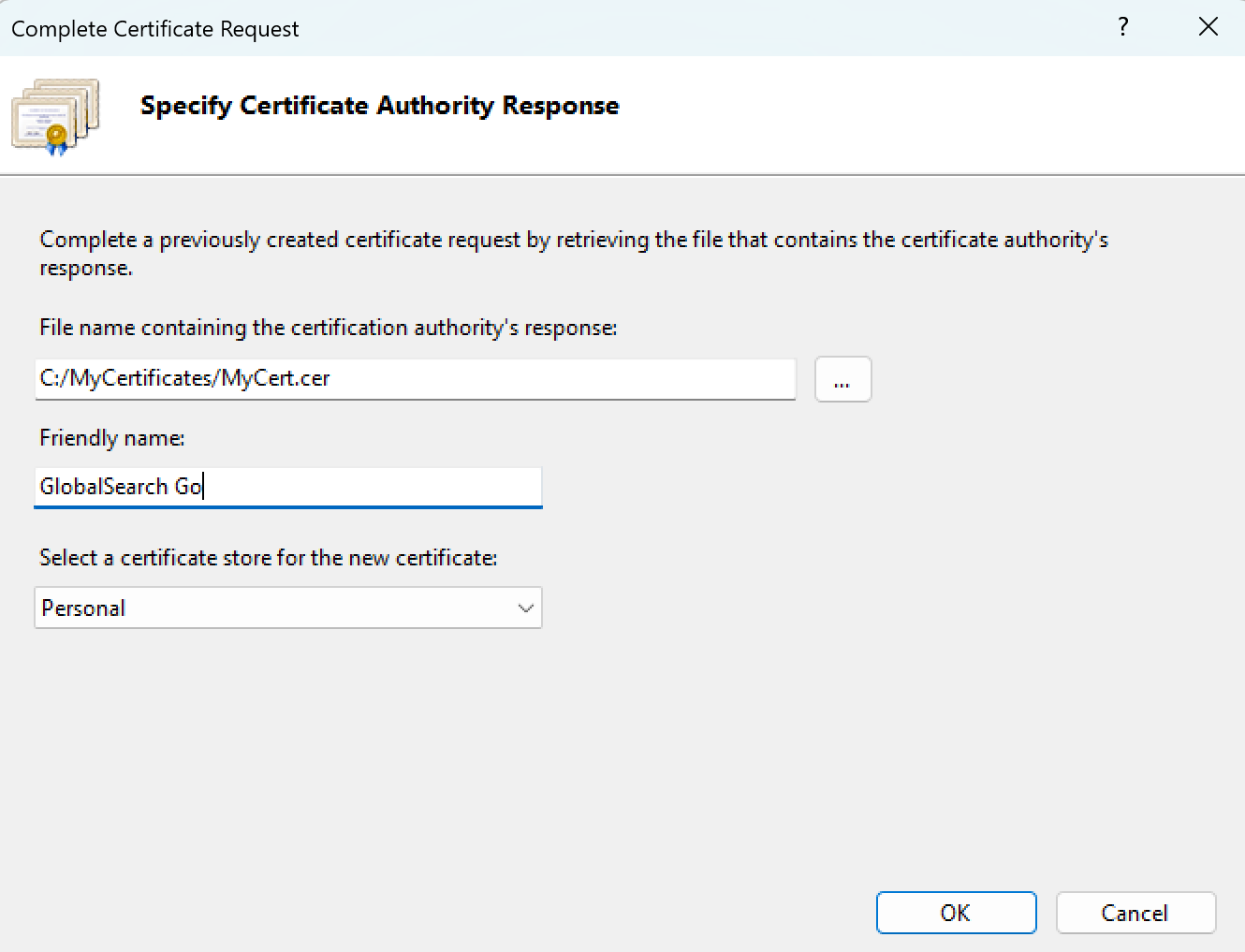This screenshot has width=1245, height=952.
Task: Click the file name containing response label
Action: point(328,328)
